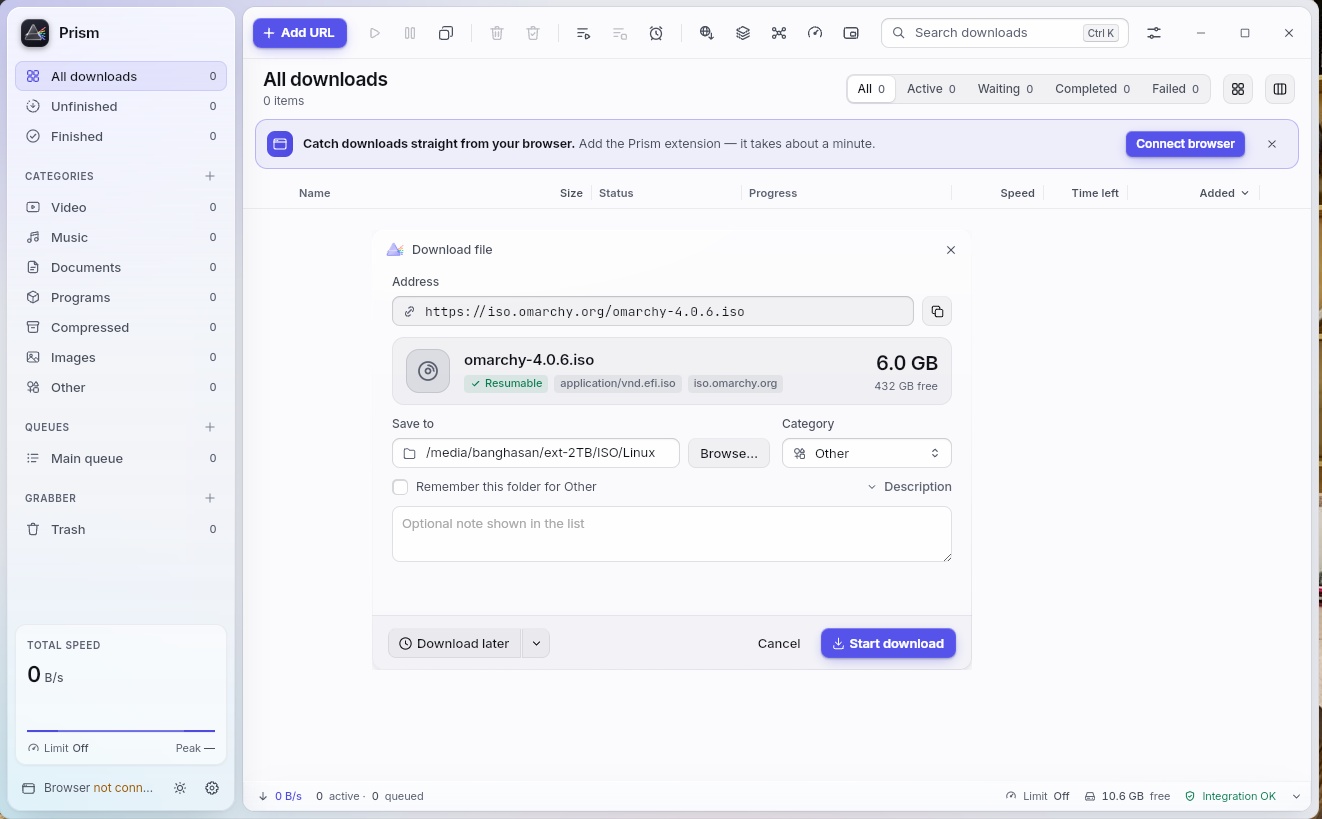This screenshot has height=819, width=1322.
Task: Open the scheduler alarm clock icon
Action: (x=656, y=33)
